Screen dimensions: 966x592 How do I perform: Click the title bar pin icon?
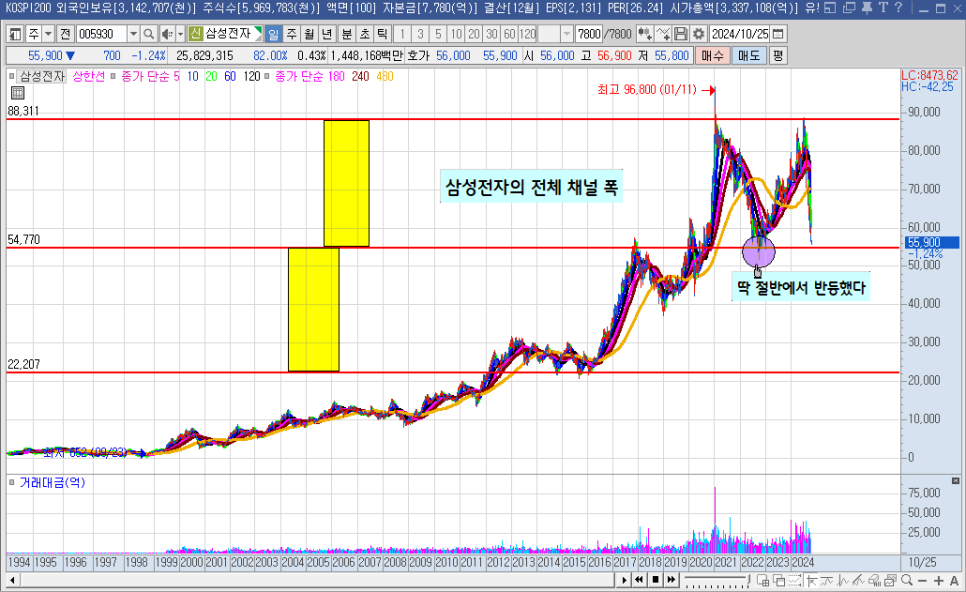coord(866,8)
